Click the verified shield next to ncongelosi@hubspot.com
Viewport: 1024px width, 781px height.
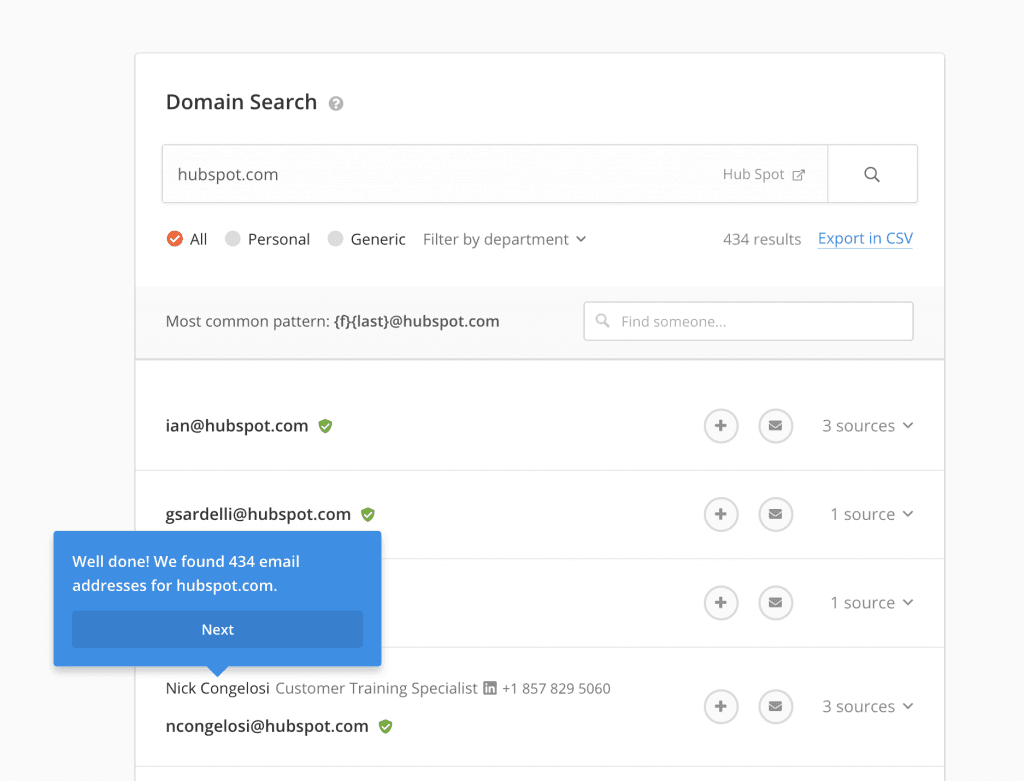coord(385,726)
